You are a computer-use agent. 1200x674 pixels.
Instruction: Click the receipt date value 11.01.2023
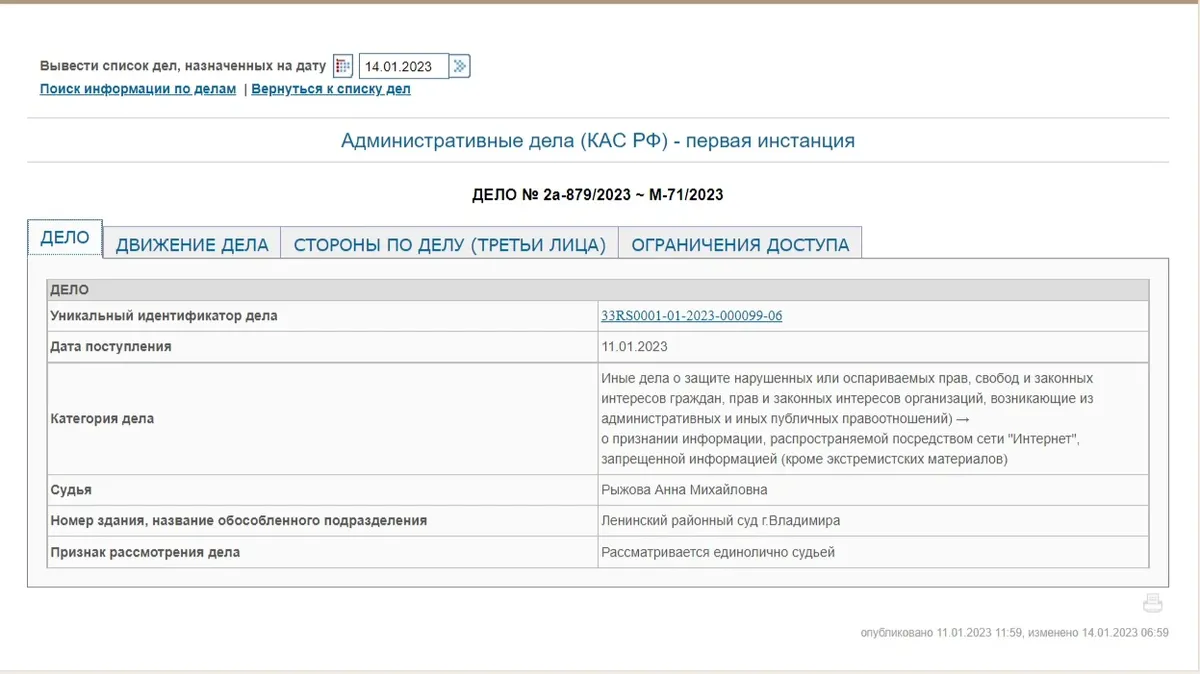point(634,347)
